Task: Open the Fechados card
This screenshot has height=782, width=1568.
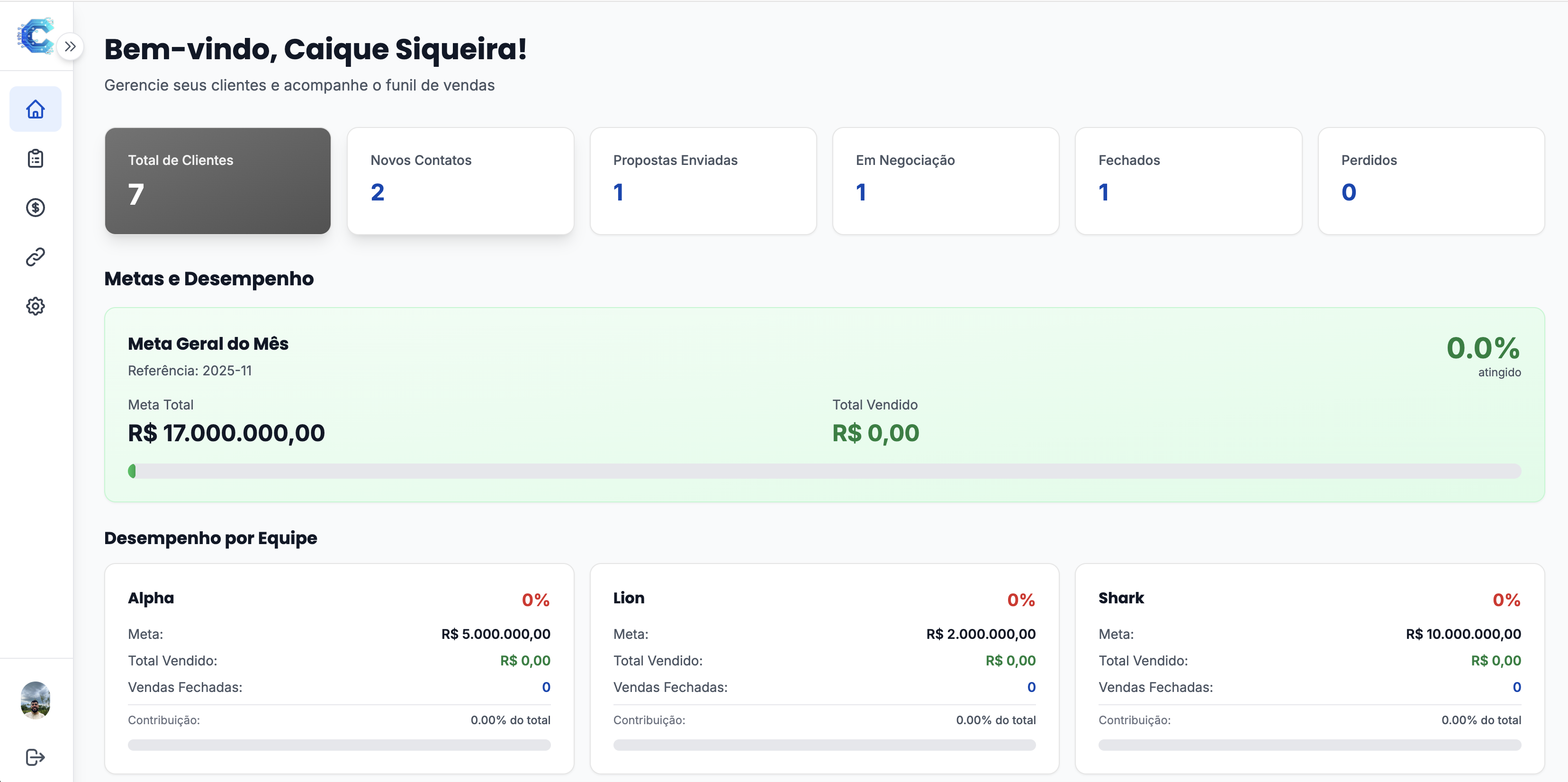Action: [x=1188, y=181]
